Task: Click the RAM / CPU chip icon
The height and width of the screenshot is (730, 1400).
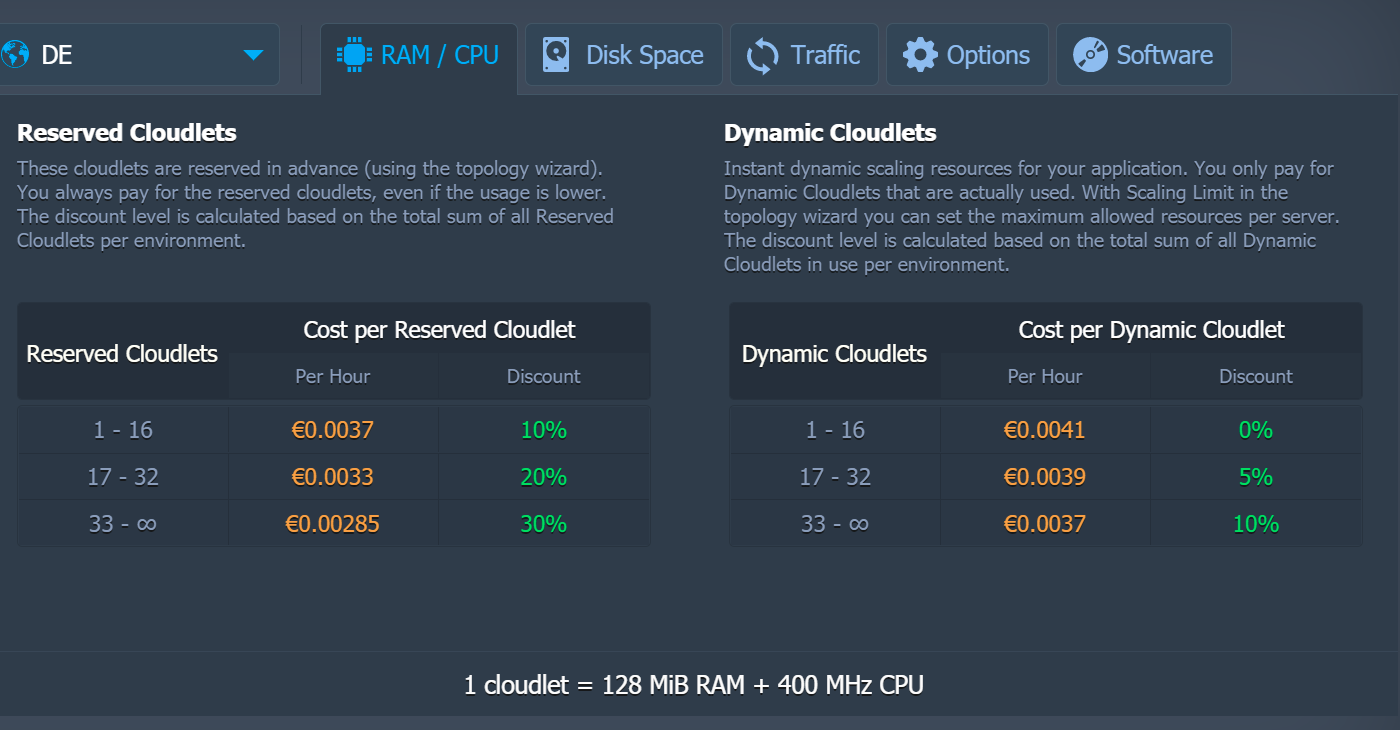Action: 353,54
